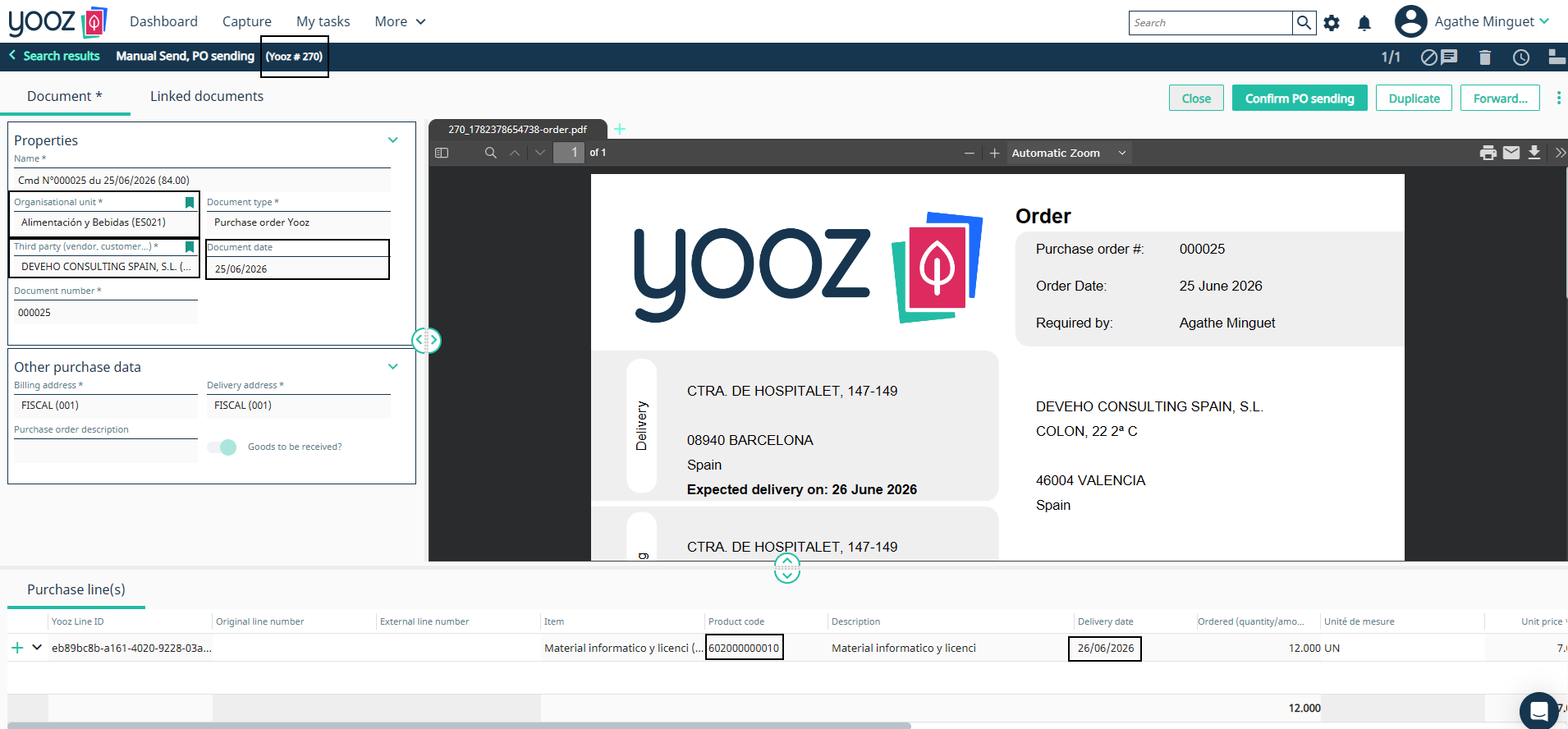Click the horizontal scrollbar of purchase lines
The height and width of the screenshot is (729, 1568).
point(460,726)
